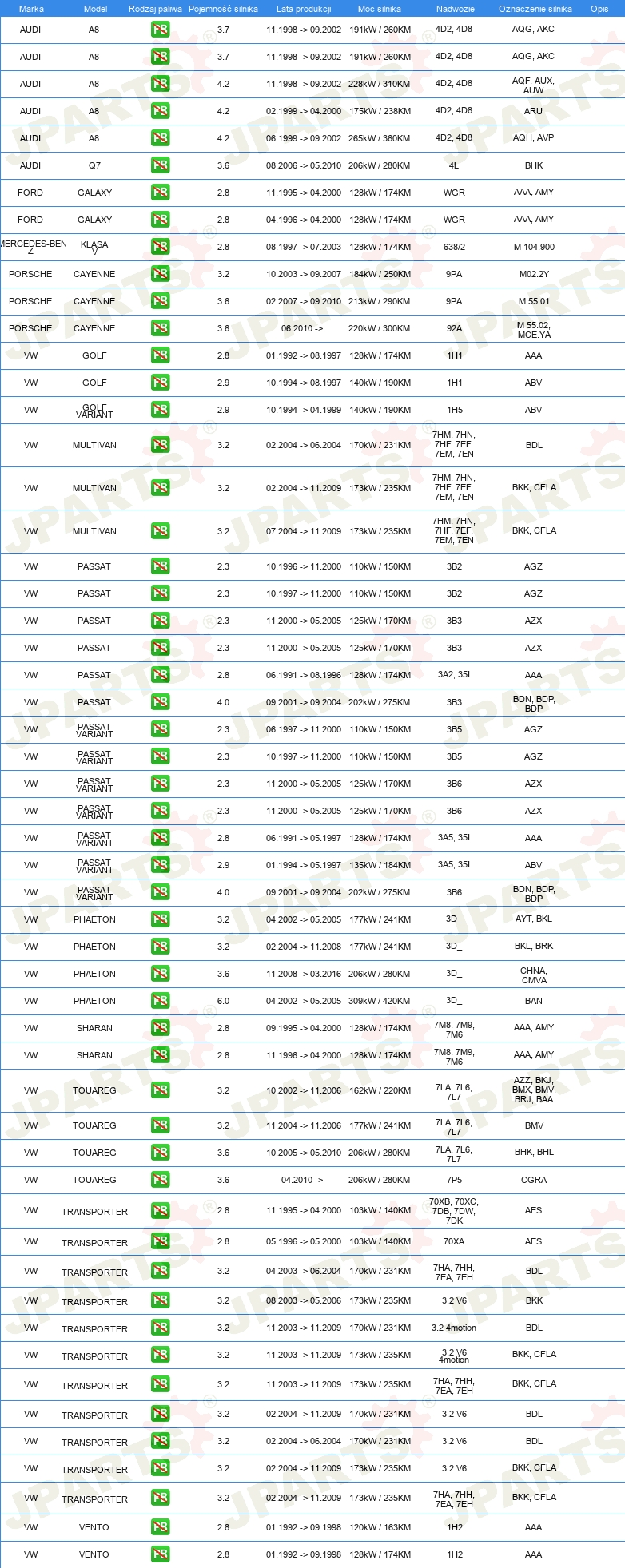Click the Moc silnika column header
Image resolution: width=625 pixels, height=1568 pixels.
click(x=380, y=9)
